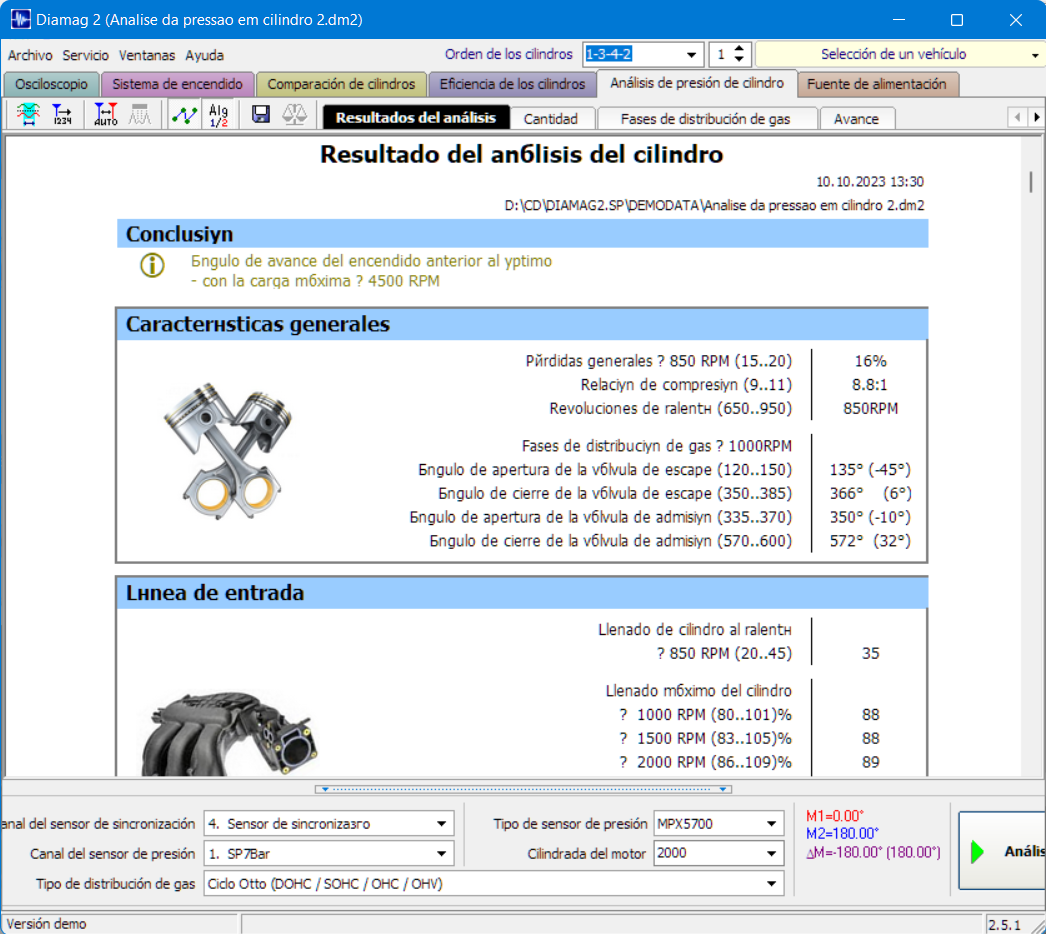1046x934 pixels.
Task: Click the balance scales compare icon
Action: click(x=294, y=115)
